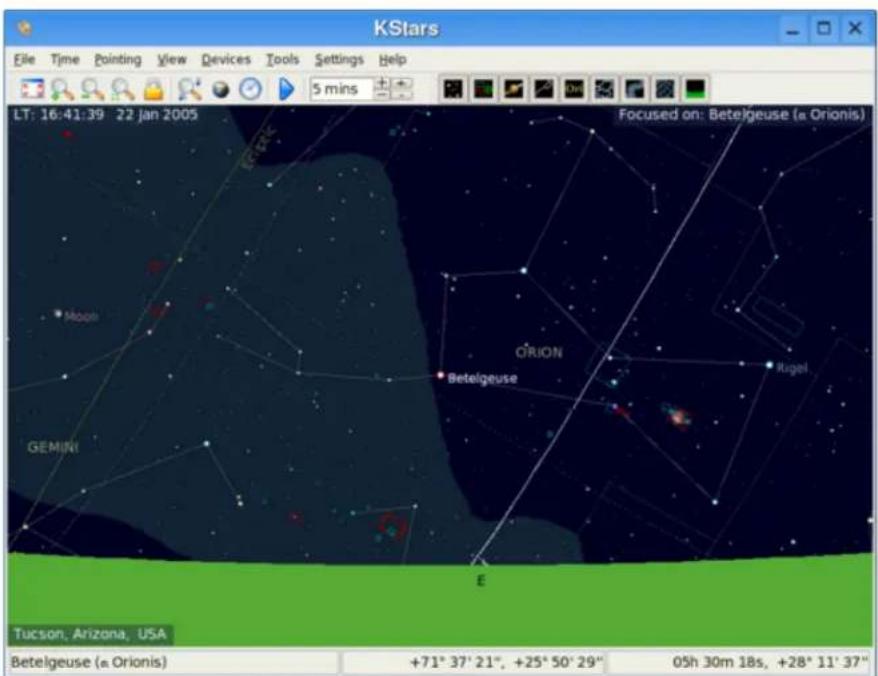Click the star Betelgeuse on the sky map
This screenshot has height=676, width=878.
pyautogui.click(x=440, y=375)
